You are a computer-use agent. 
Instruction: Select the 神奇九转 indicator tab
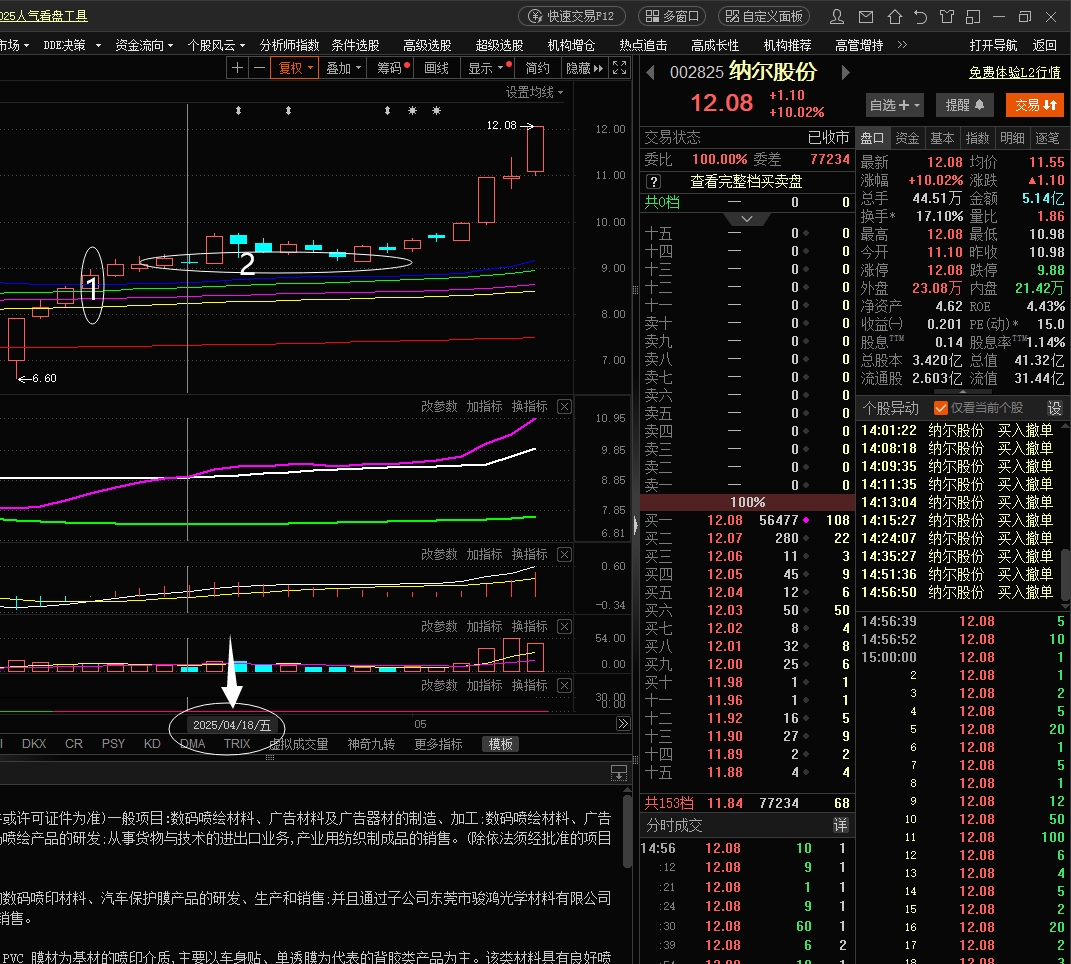(371, 744)
